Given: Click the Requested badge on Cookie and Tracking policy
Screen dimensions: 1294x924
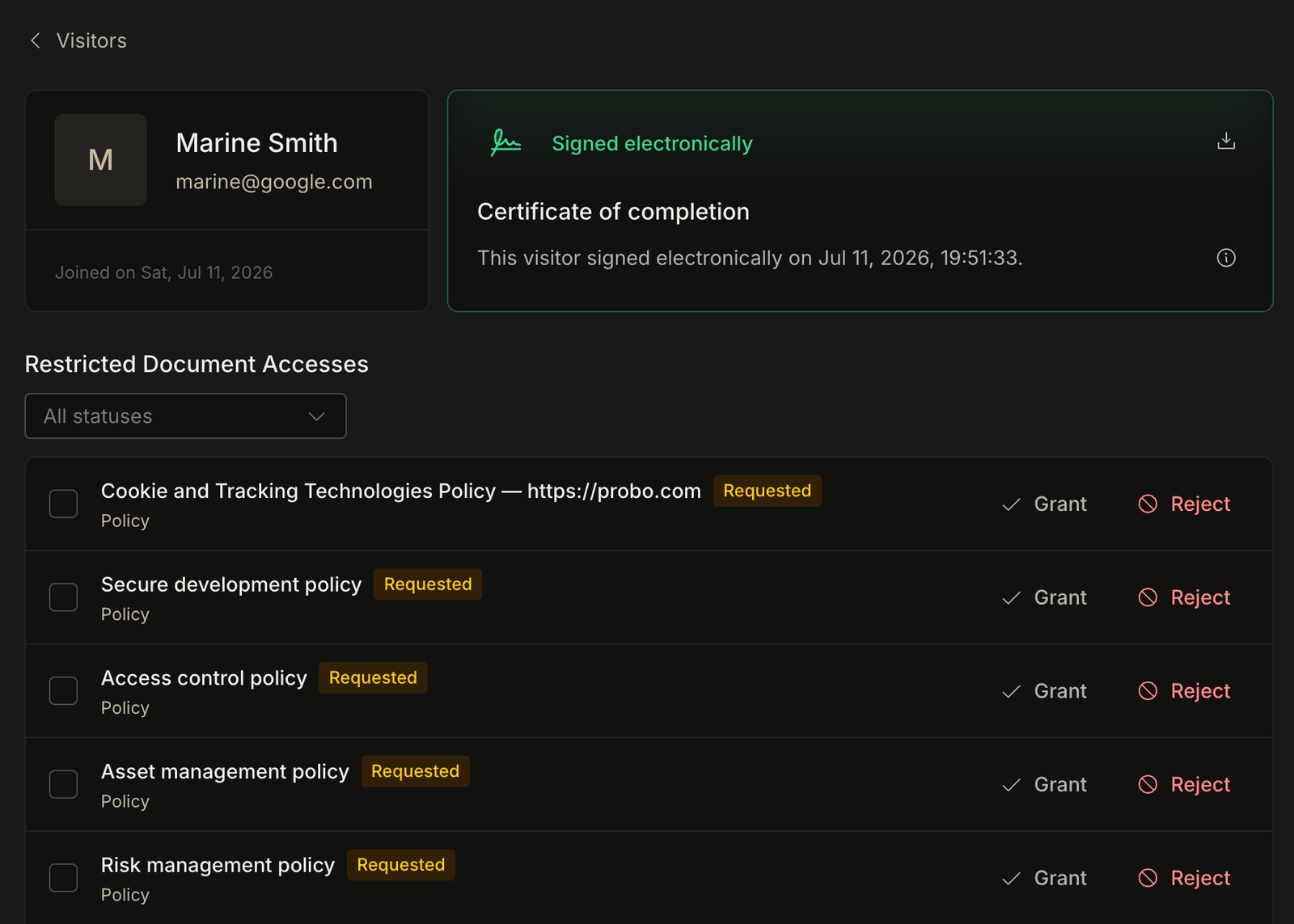Looking at the screenshot, I should tap(767, 491).
